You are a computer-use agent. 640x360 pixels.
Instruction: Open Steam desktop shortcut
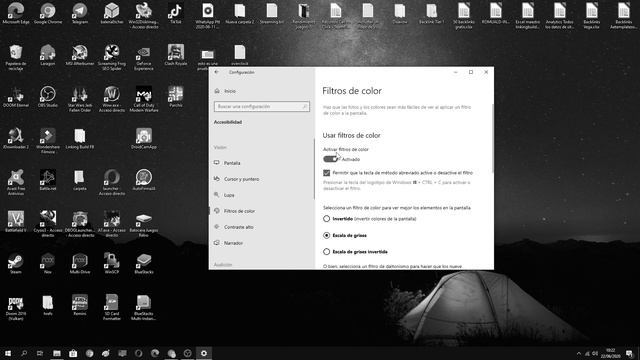(16, 263)
